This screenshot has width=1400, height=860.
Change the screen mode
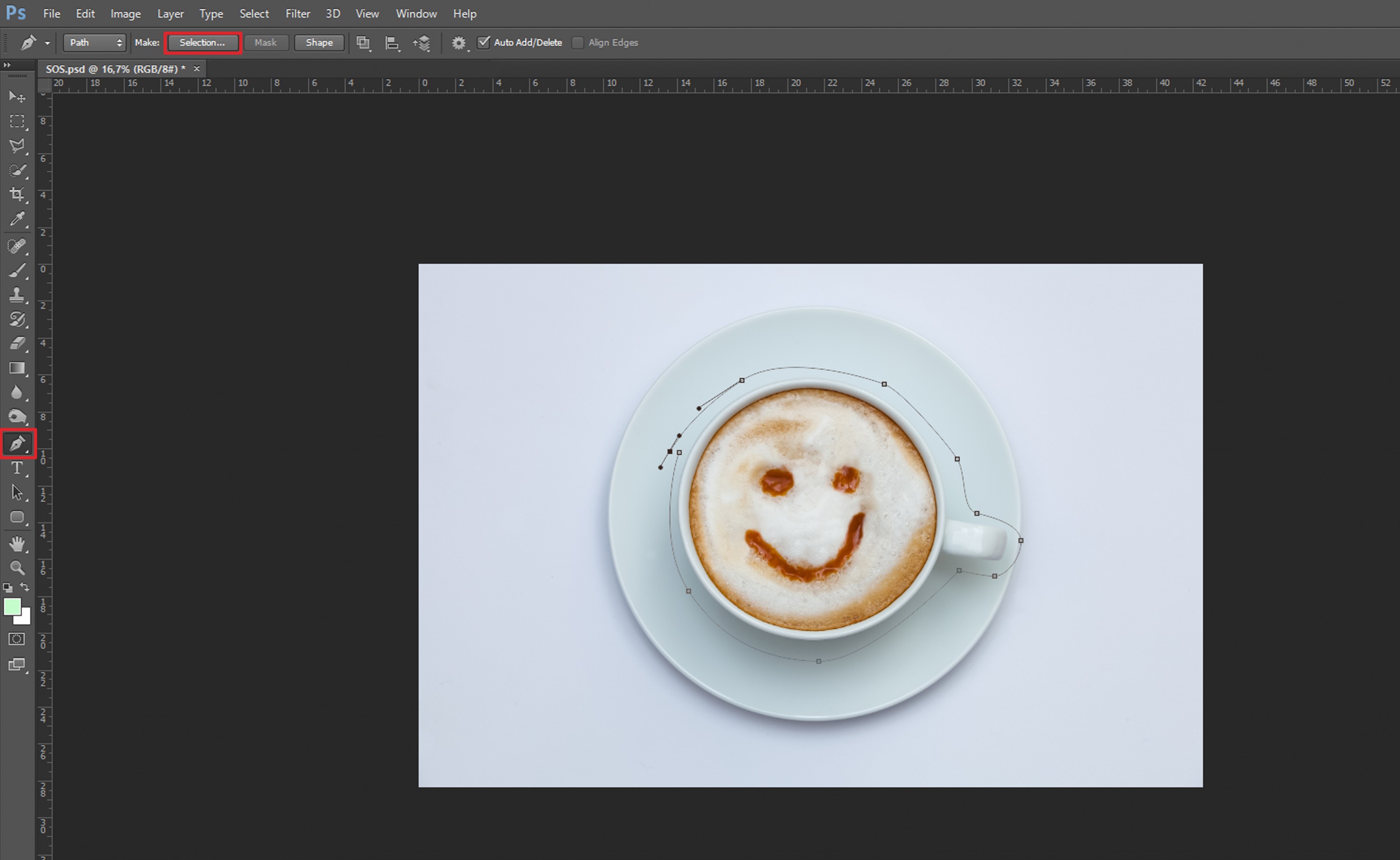(x=17, y=664)
